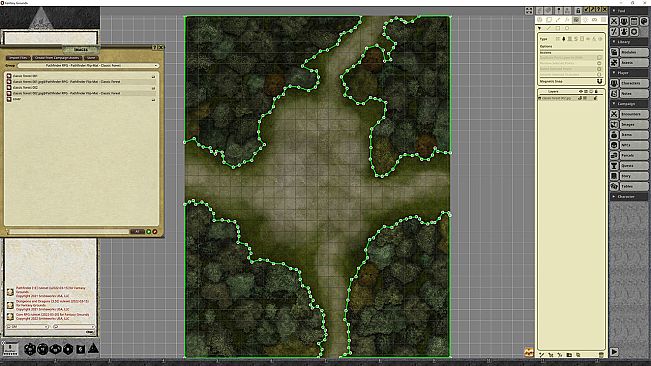Open the language dropdown beside chat mode
651x366 pixels.
pos(73,327)
